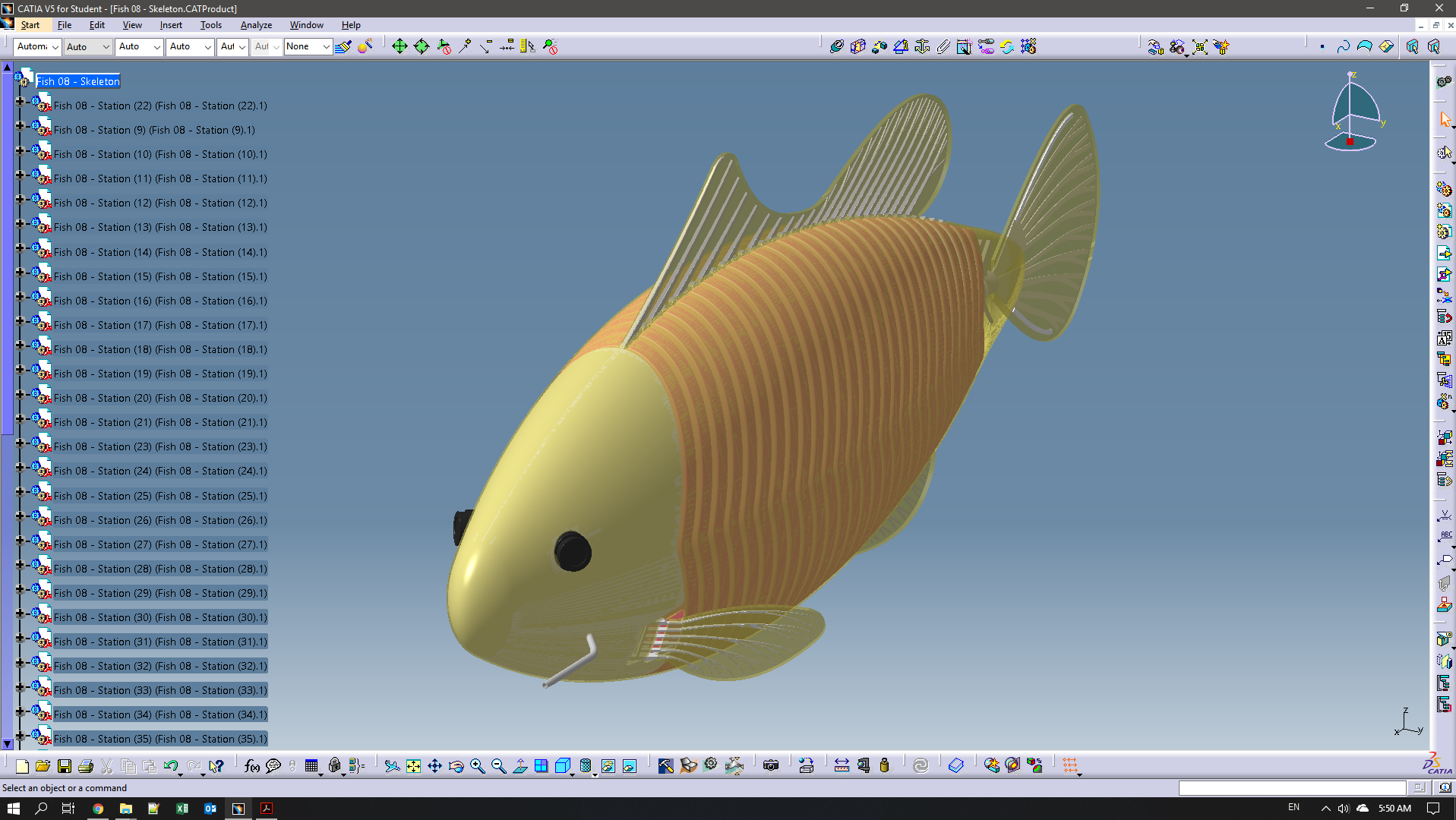Select the Pan tool icon

[434, 765]
